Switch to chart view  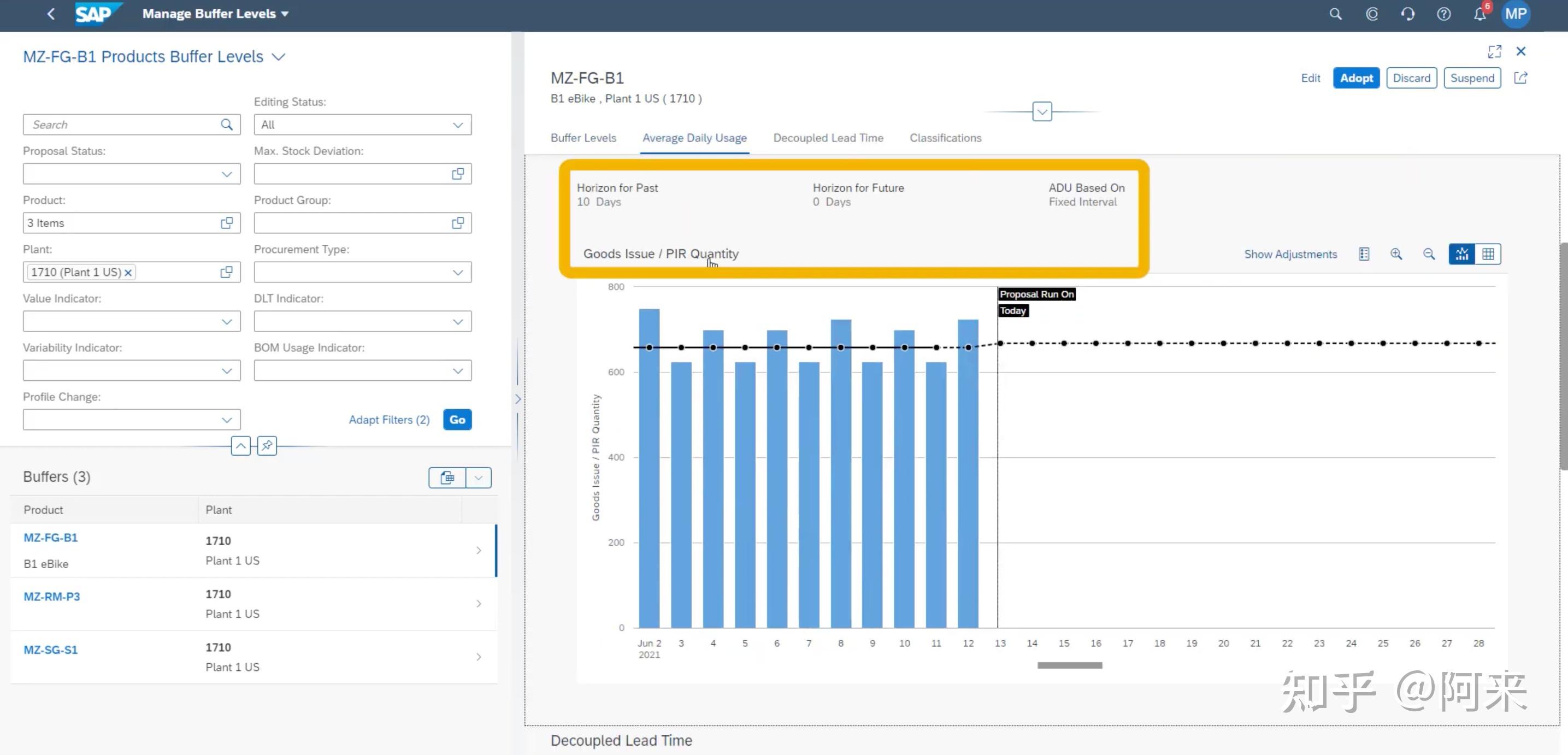1461,254
